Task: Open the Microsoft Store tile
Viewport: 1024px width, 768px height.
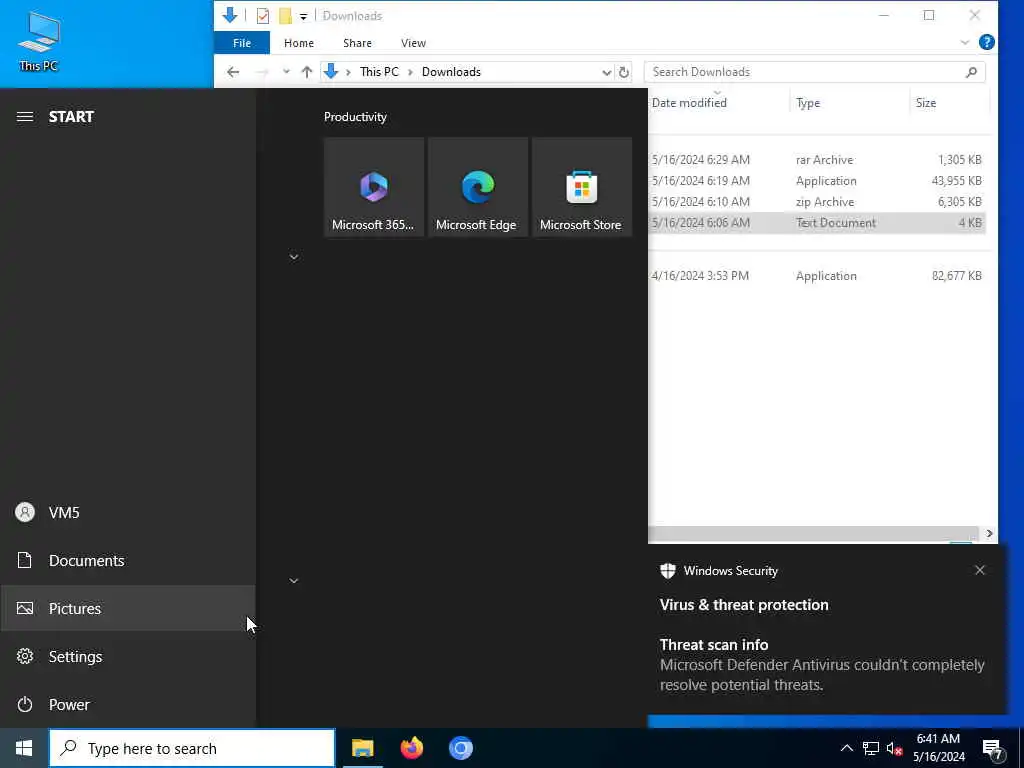Action: 582,187
